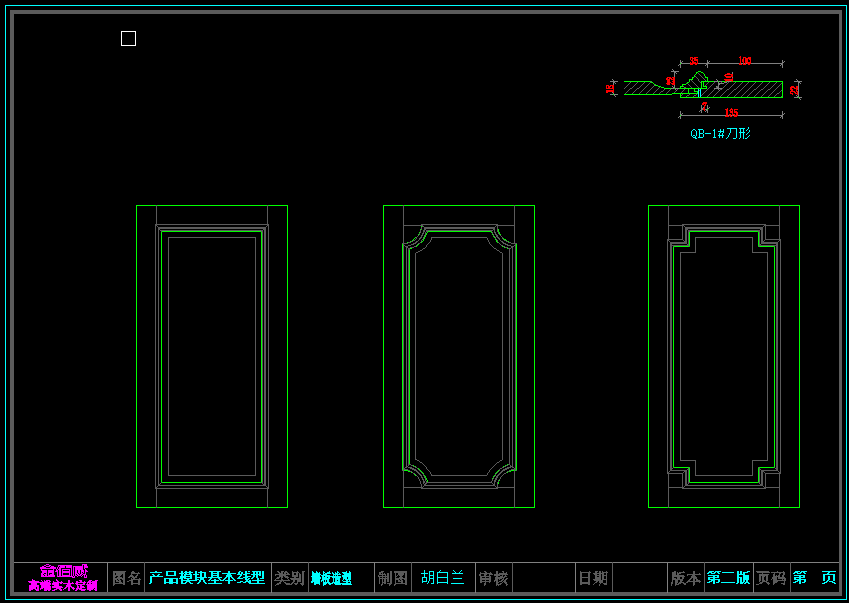
Task: Click the small white square marker
Action: 128,39
